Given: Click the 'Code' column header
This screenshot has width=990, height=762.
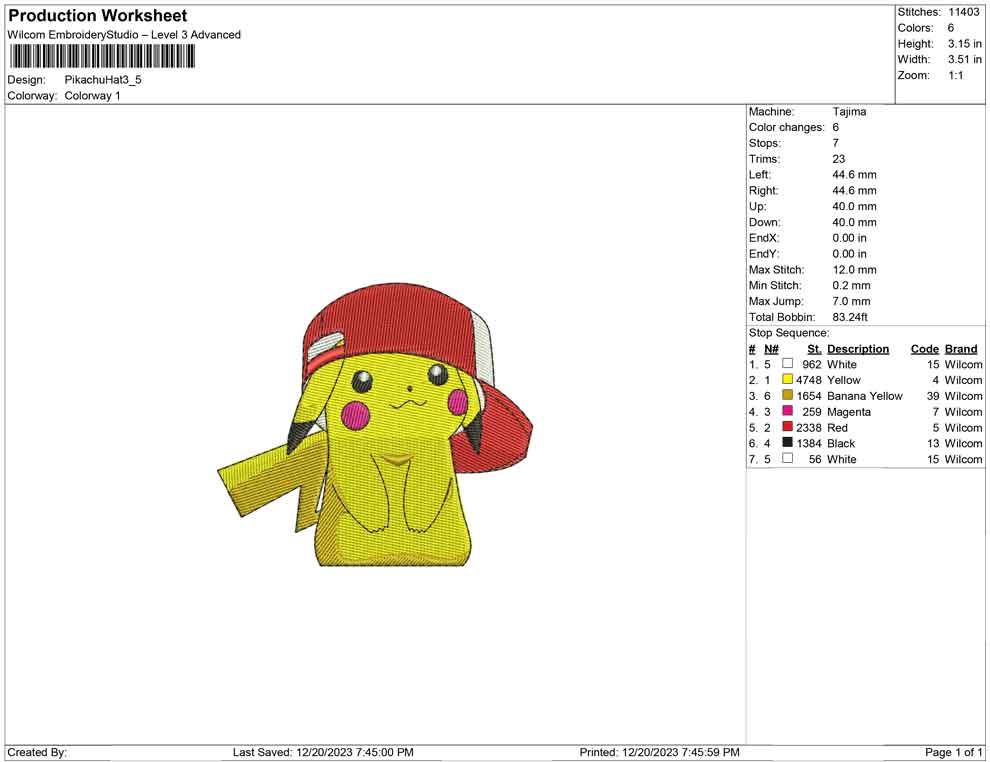Looking at the screenshot, I should tap(924, 348).
